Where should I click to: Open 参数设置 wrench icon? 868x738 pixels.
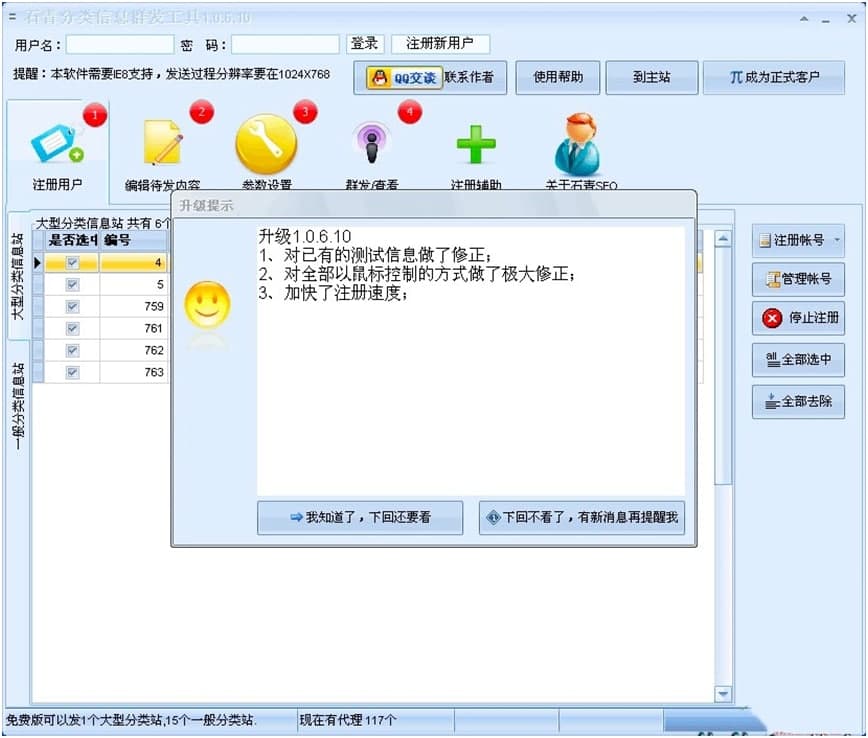coord(266,144)
